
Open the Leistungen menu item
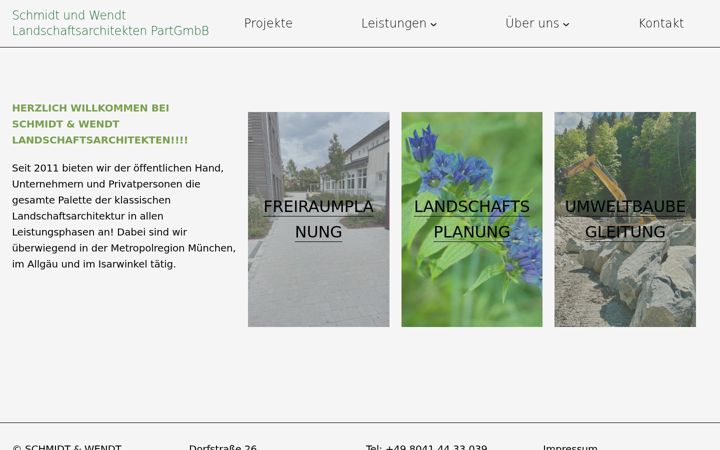coord(394,23)
